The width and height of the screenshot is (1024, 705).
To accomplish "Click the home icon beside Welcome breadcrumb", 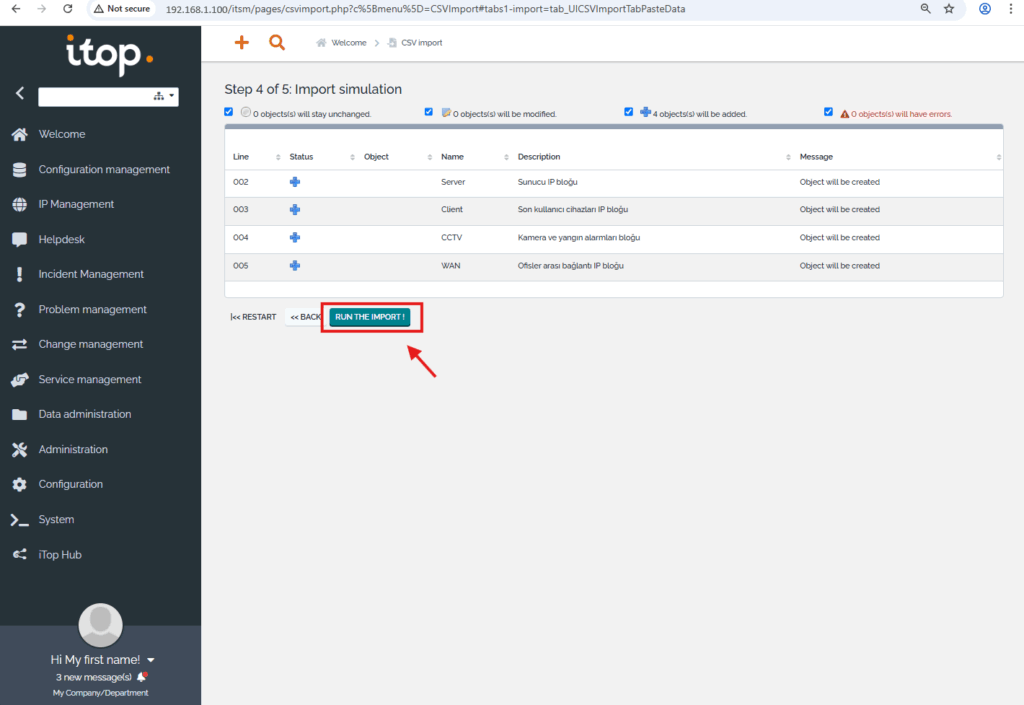I will point(322,43).
